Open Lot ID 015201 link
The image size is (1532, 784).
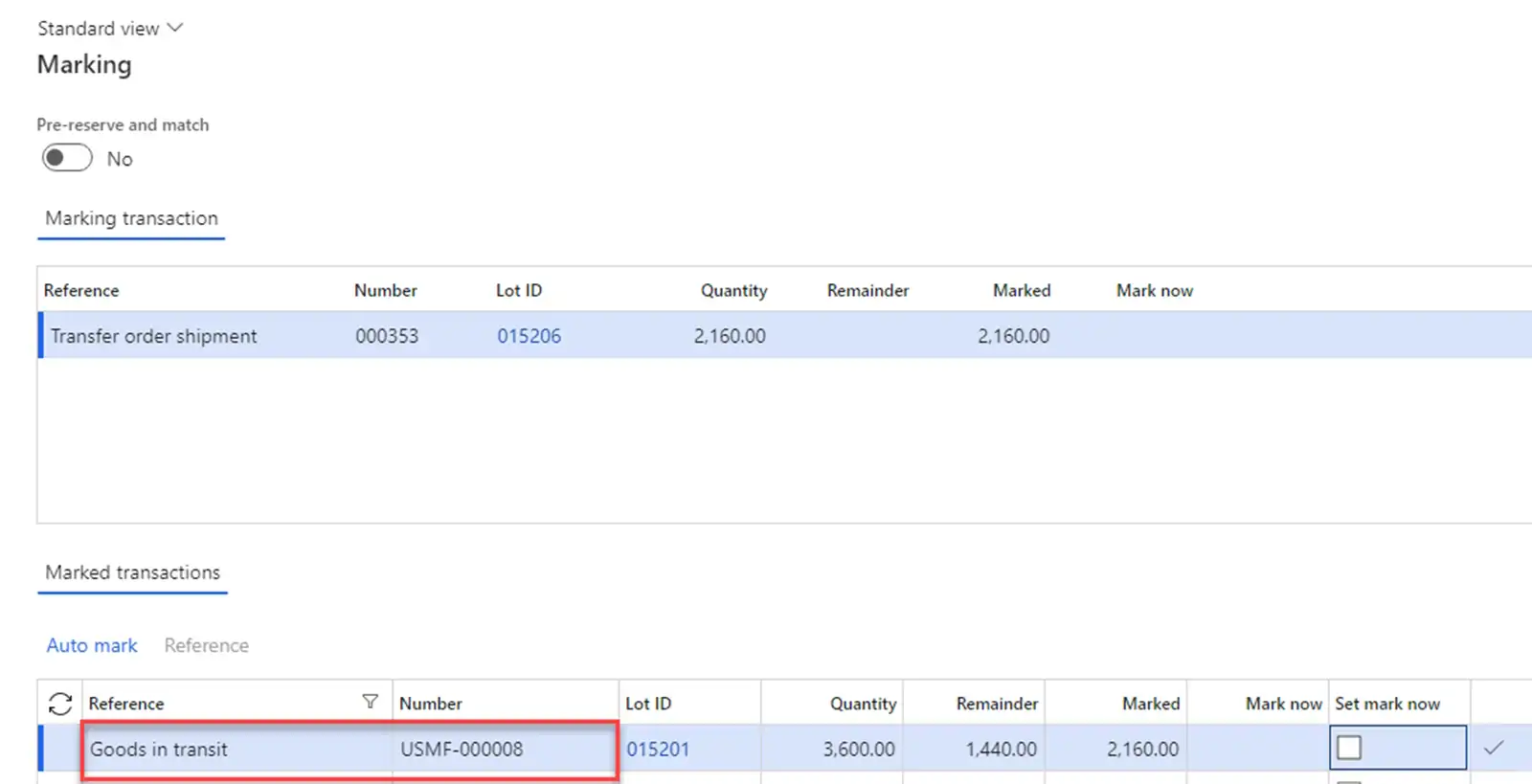(x=658, y=750)
